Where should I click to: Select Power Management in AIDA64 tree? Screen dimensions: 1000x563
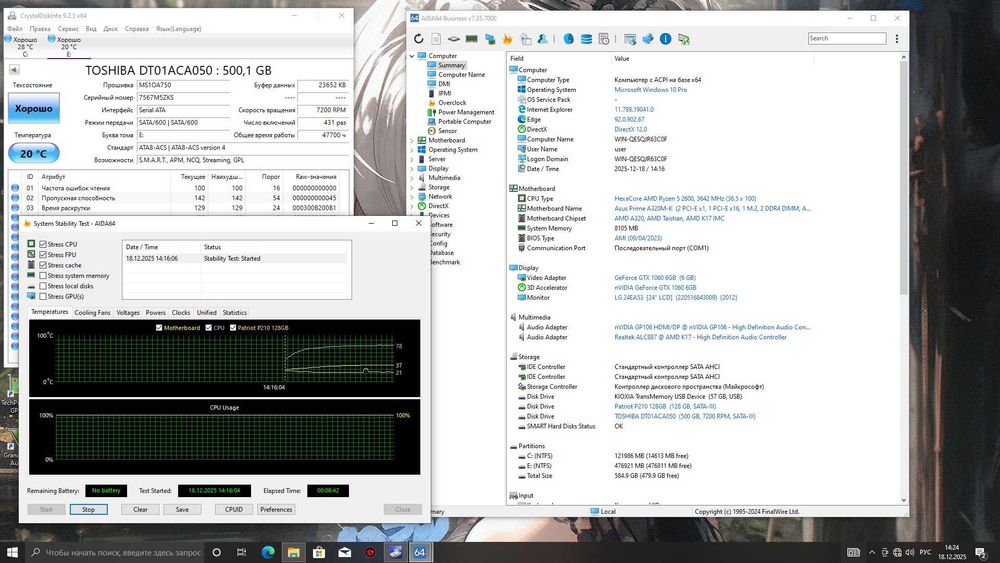(466, 112)
